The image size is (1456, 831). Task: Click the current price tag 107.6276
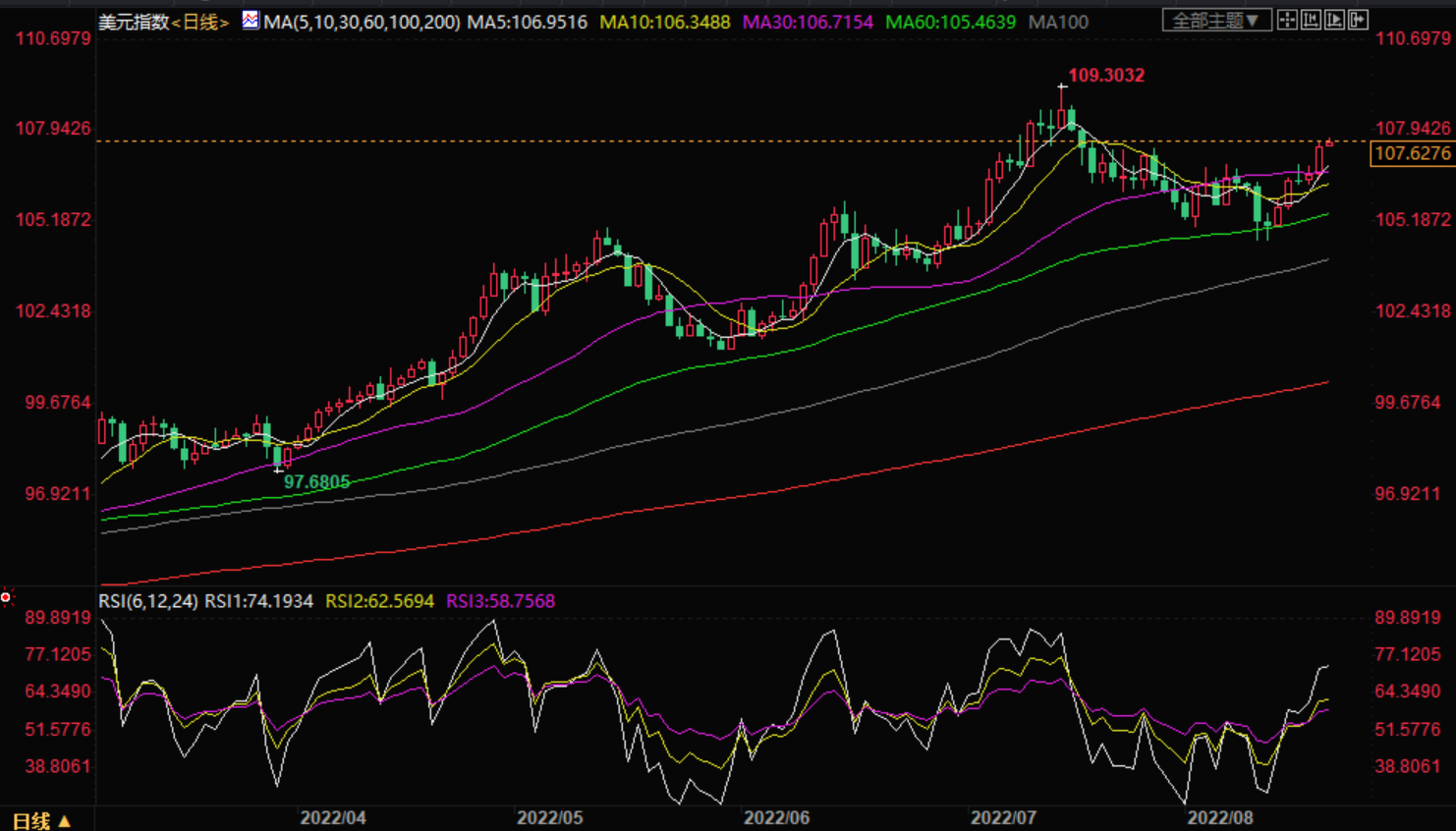1412,153
